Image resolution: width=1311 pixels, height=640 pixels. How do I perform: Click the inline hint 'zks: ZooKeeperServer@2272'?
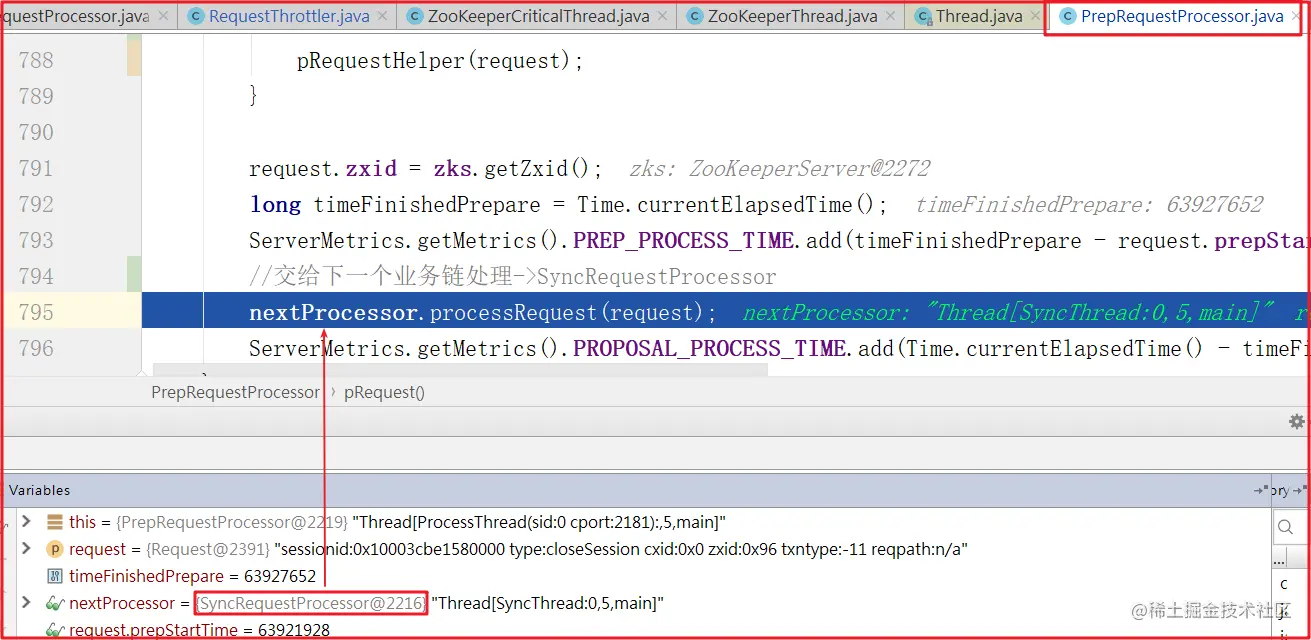tap(780, 169)
